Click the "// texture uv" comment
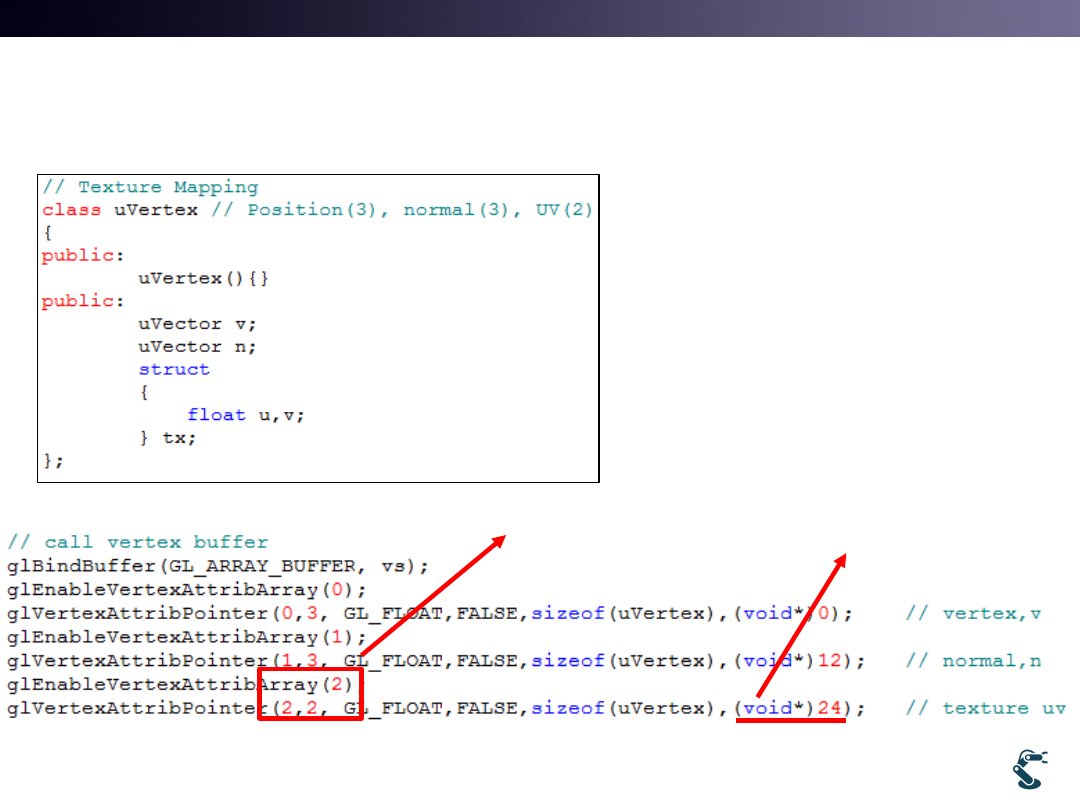The width and height of the screenshot is (1080, 810). pyautogui.click(x=986, y=708)
